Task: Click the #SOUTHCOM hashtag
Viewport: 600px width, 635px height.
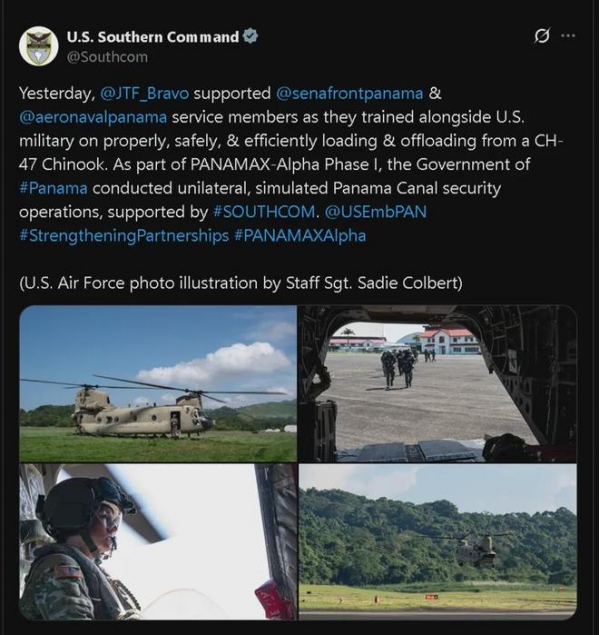Action: click(x=264, y=212)
